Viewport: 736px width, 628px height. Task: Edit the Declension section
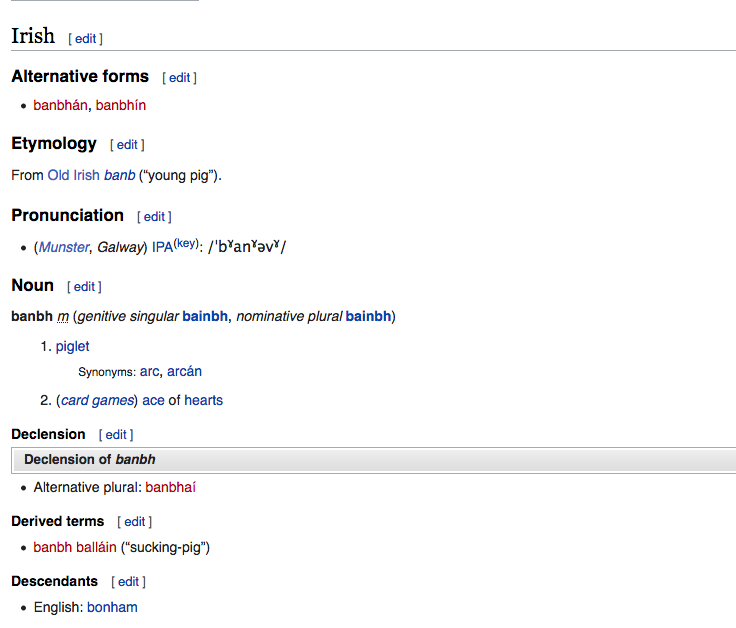116,435
